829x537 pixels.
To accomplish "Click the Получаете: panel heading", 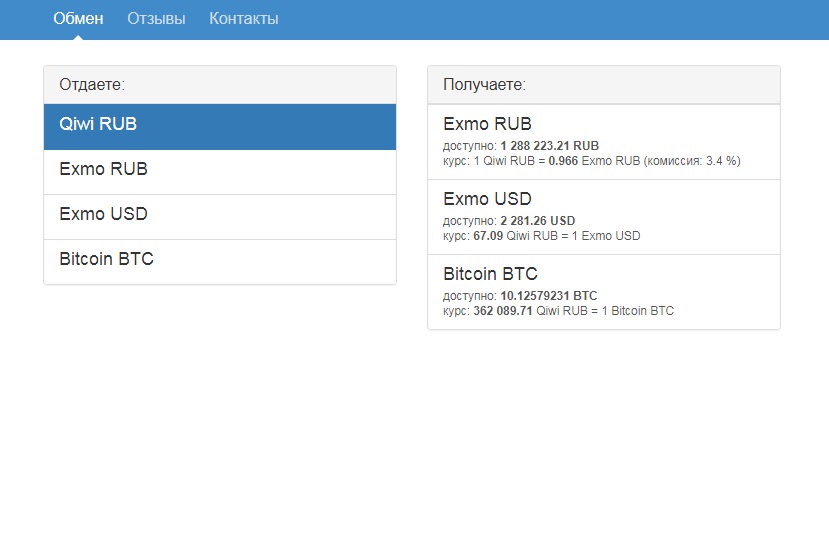I will (x=604, y=85).
